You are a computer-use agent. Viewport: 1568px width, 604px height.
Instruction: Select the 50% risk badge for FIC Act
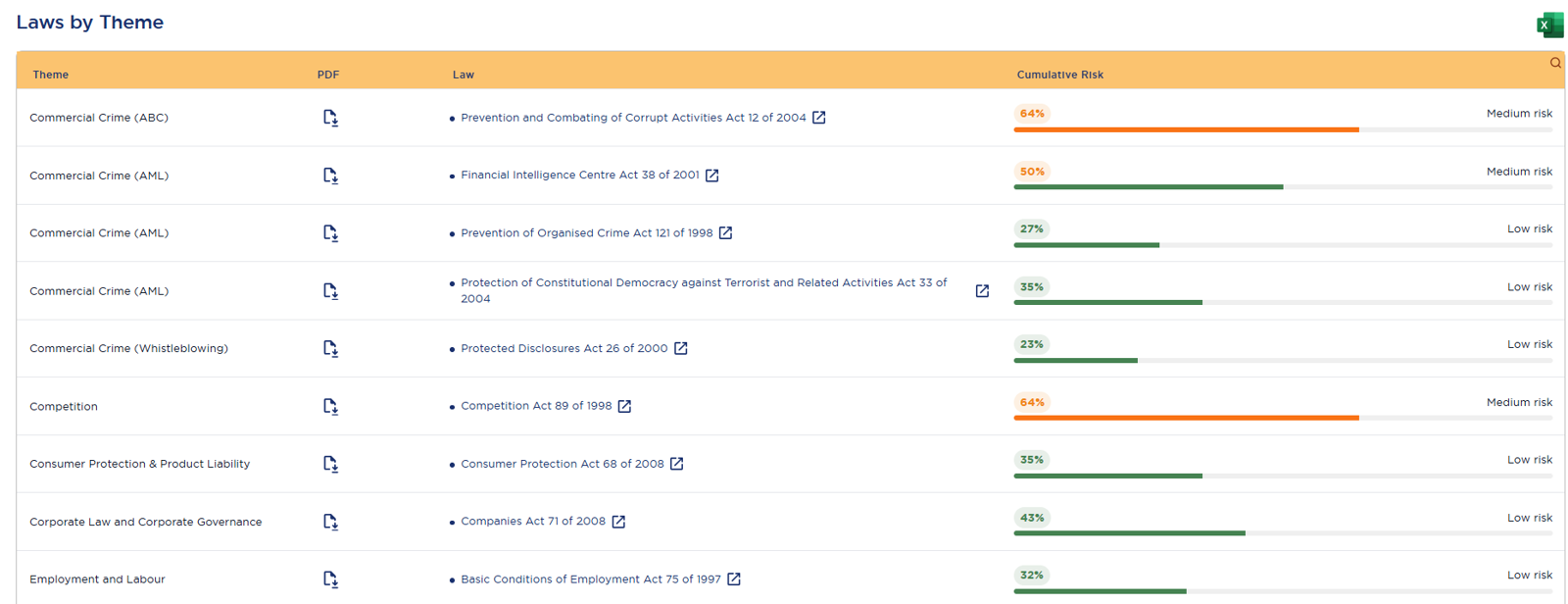pyautogui.click(x=1032, y=172)
